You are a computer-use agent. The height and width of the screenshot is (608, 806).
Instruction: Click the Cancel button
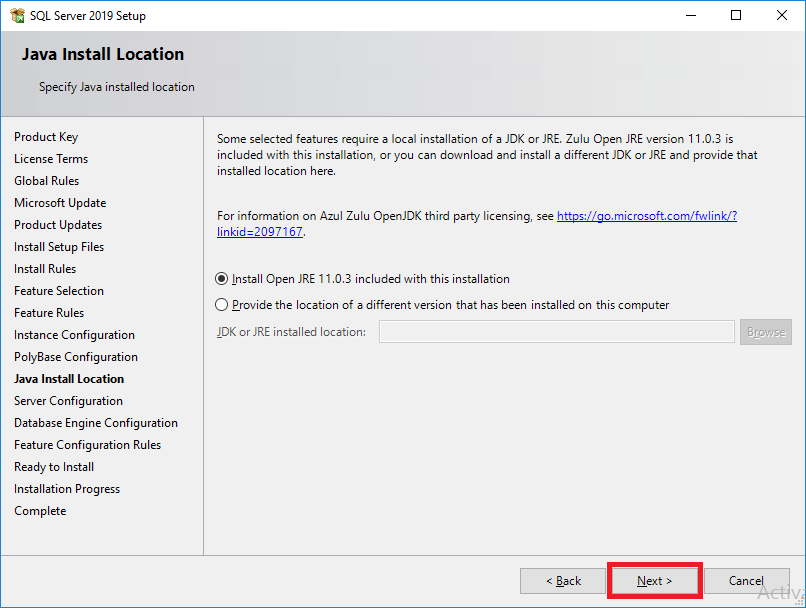(x=746, y=581)
